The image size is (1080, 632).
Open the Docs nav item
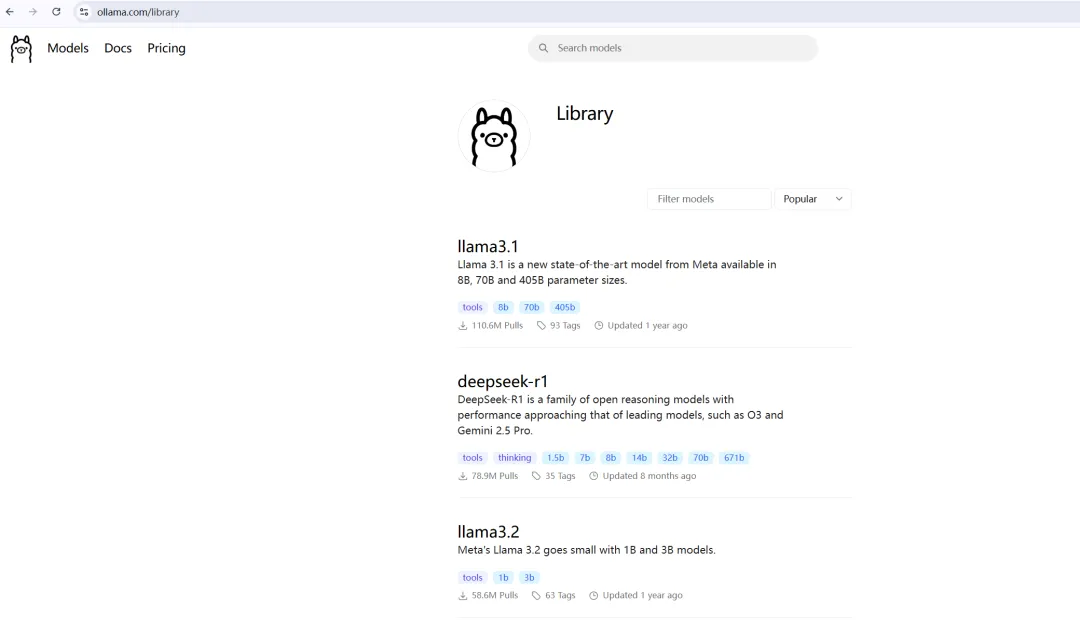[x=118, y=48]
